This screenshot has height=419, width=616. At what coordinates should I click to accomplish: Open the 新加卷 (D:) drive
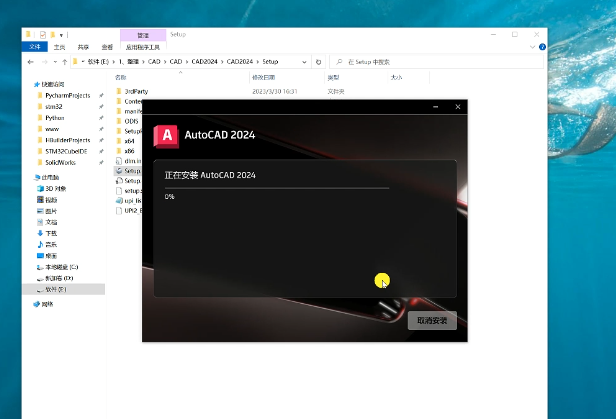click(x=59, y=278)
